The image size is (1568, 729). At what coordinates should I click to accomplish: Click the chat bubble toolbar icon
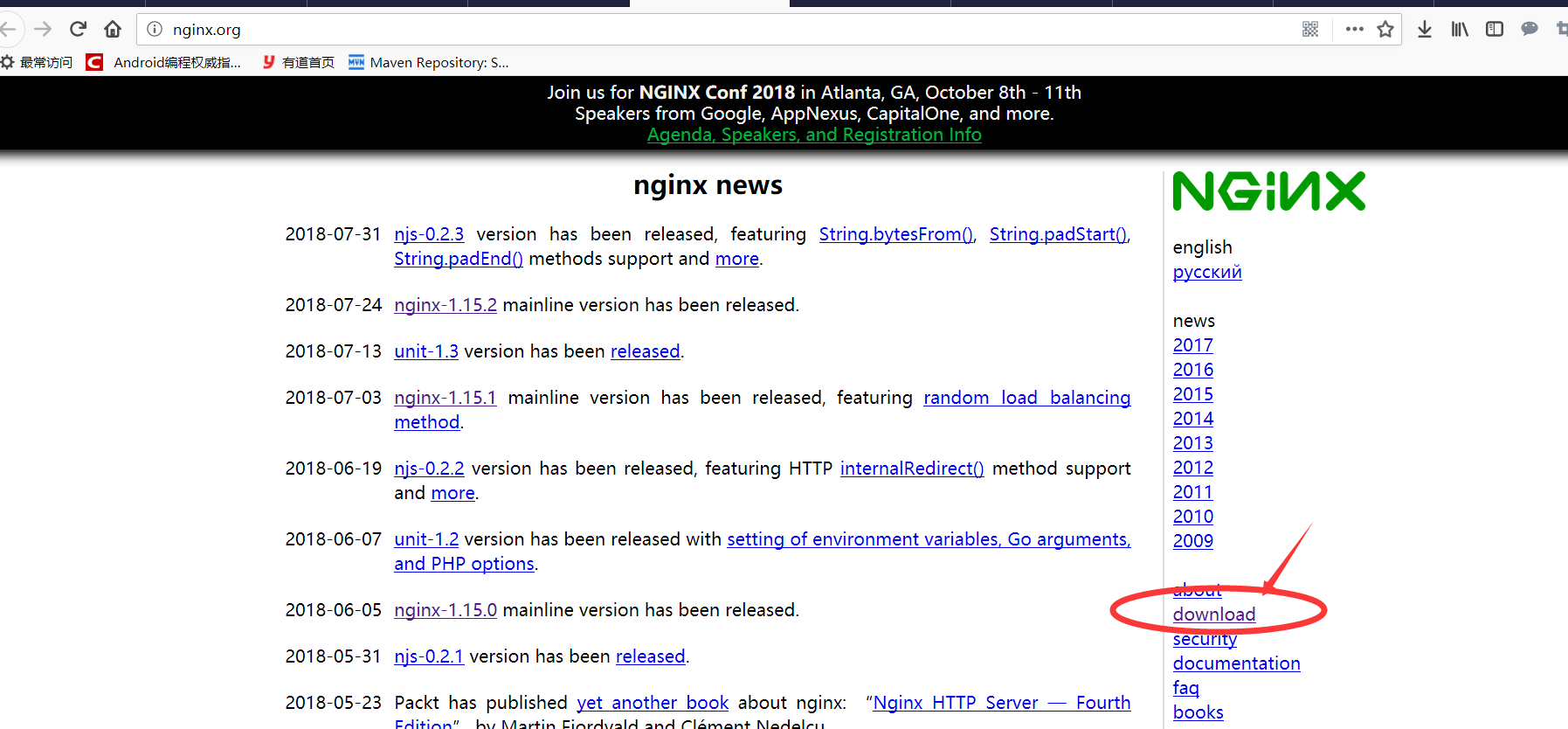1530,30
